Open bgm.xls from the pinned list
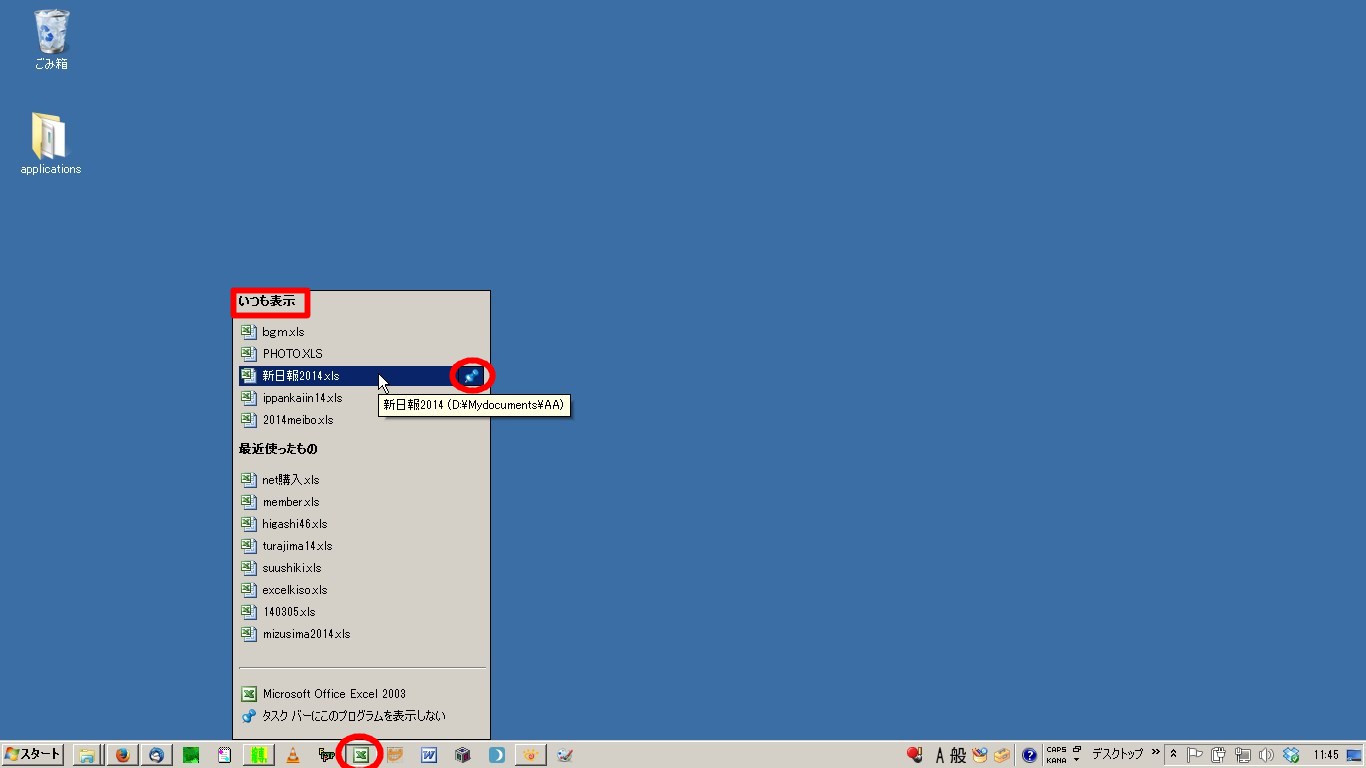Image resolution: width=1366 pixels, height=768 pixels. coord(361,332)
